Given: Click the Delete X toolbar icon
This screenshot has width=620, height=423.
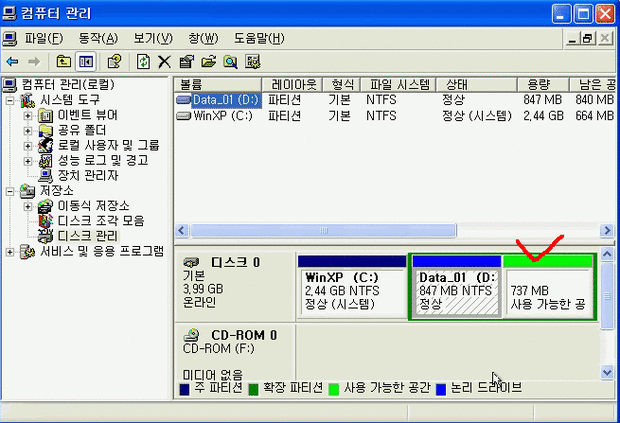Looking at the screenshot, I should point(164,62).
